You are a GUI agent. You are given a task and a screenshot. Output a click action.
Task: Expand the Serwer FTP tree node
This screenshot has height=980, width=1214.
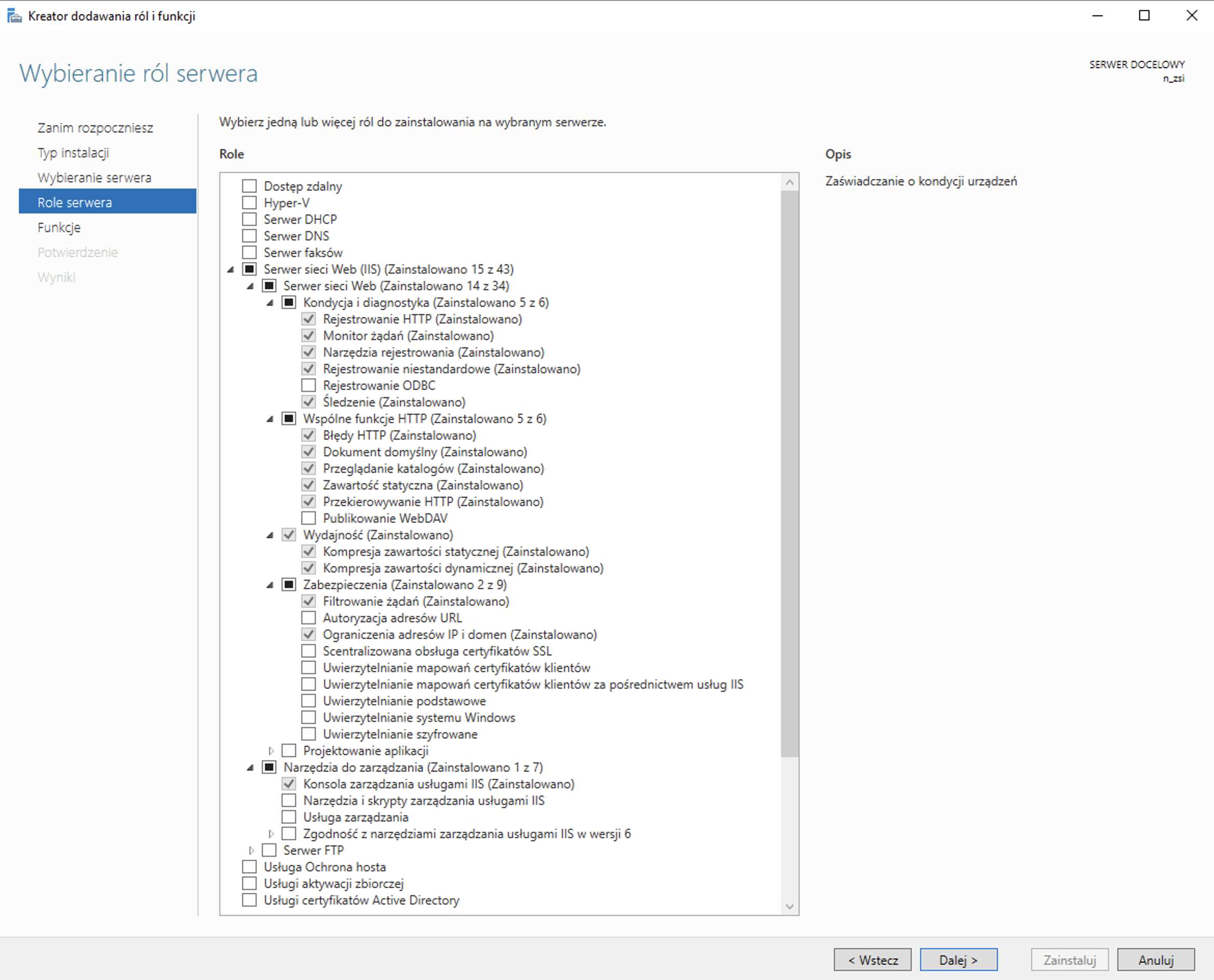coord(251,850)
